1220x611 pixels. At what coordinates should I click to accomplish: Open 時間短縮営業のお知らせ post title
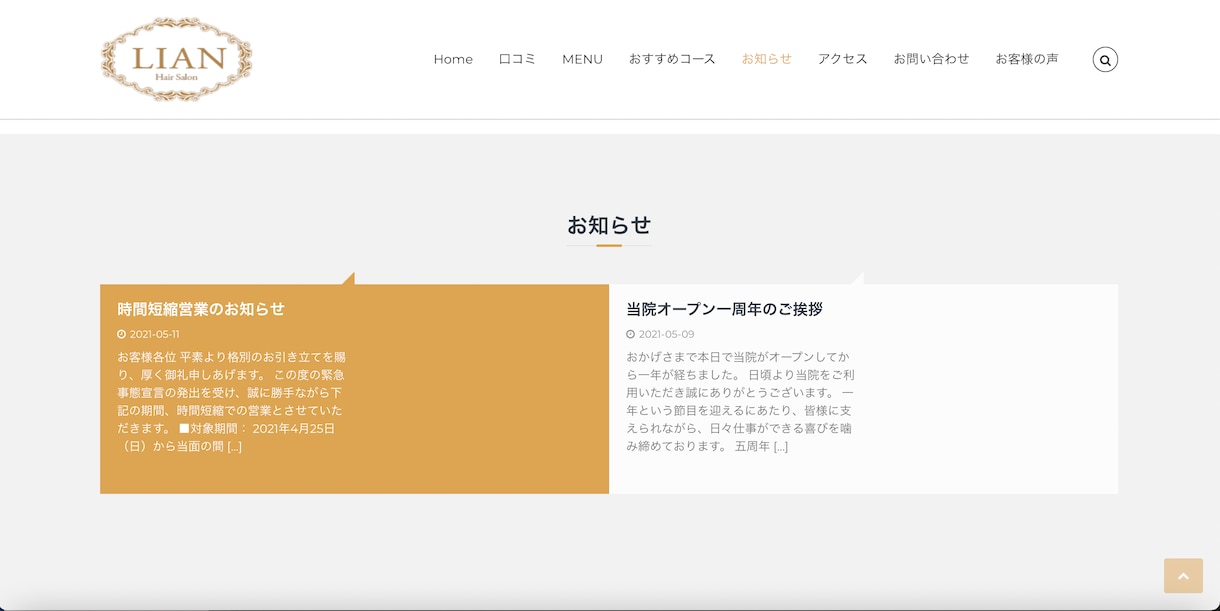pyautogui.click(x=201, y=309)
